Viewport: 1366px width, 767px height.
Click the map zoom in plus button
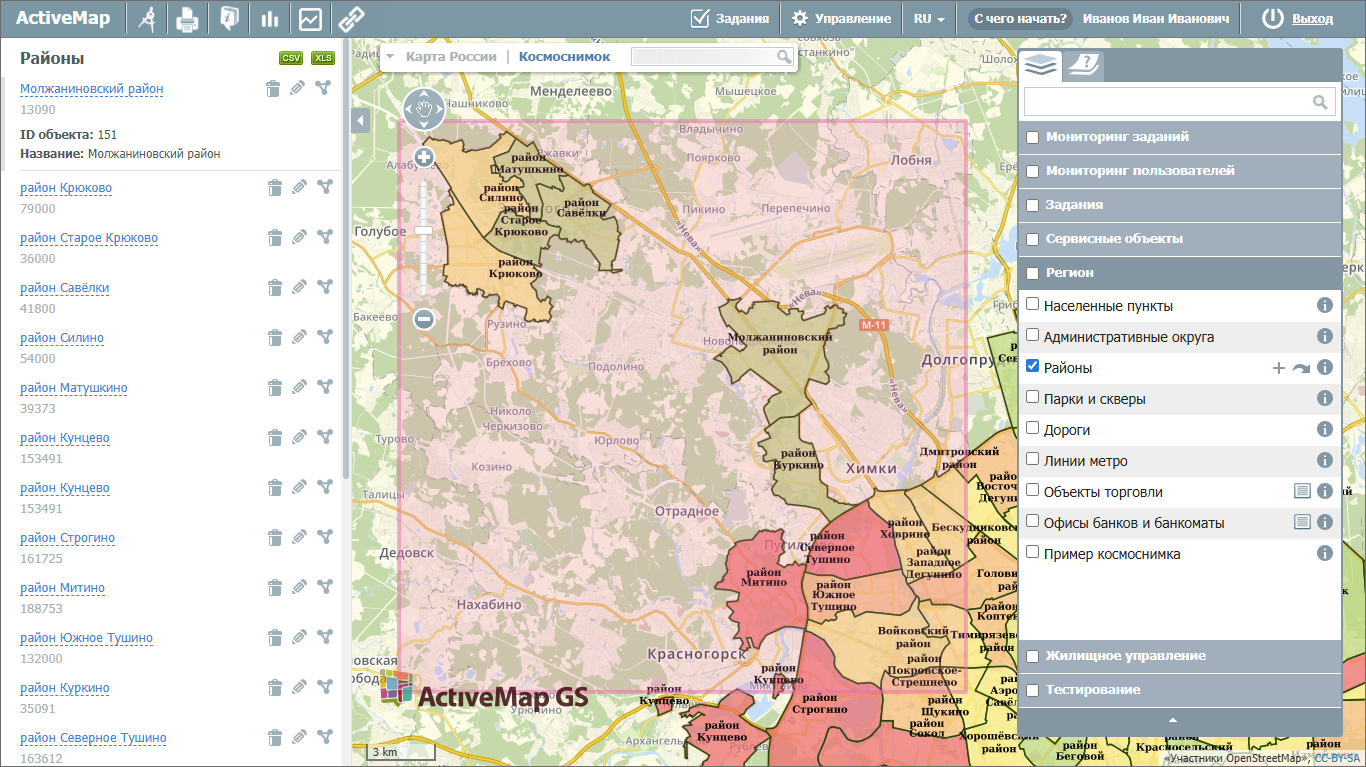[423, 158]
